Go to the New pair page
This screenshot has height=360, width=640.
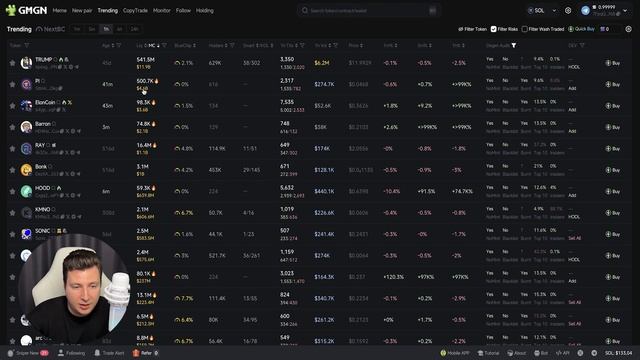(82, 11)
